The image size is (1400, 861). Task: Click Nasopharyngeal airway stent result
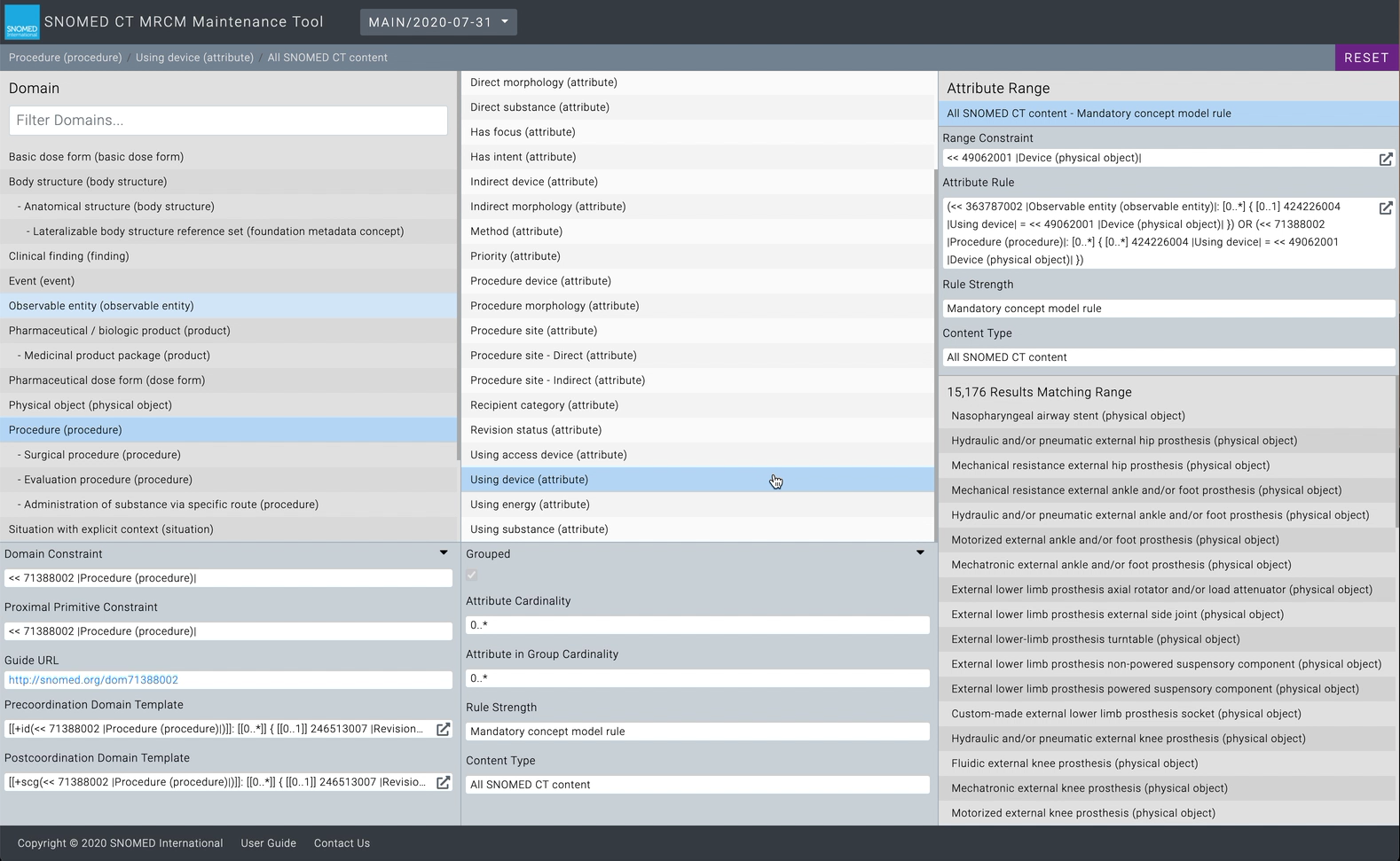click(1167, 416)
